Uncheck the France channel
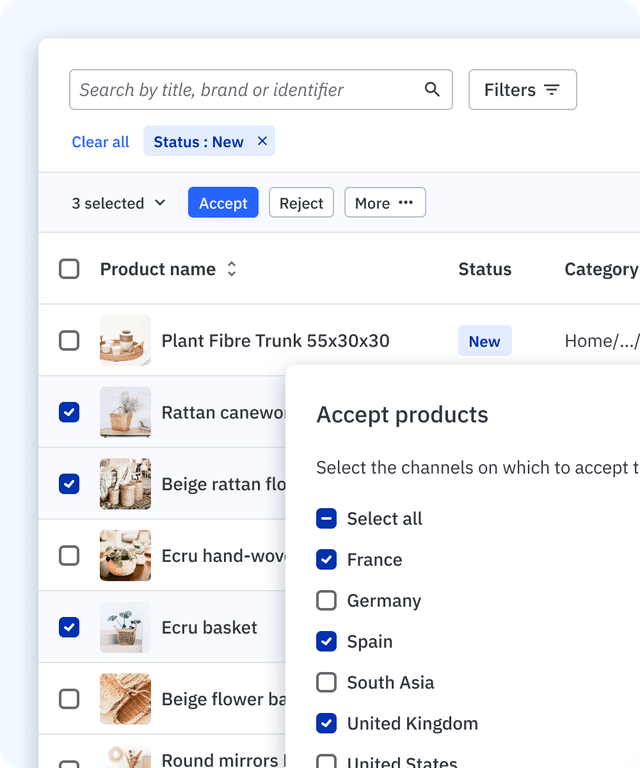 coord(326,559)
